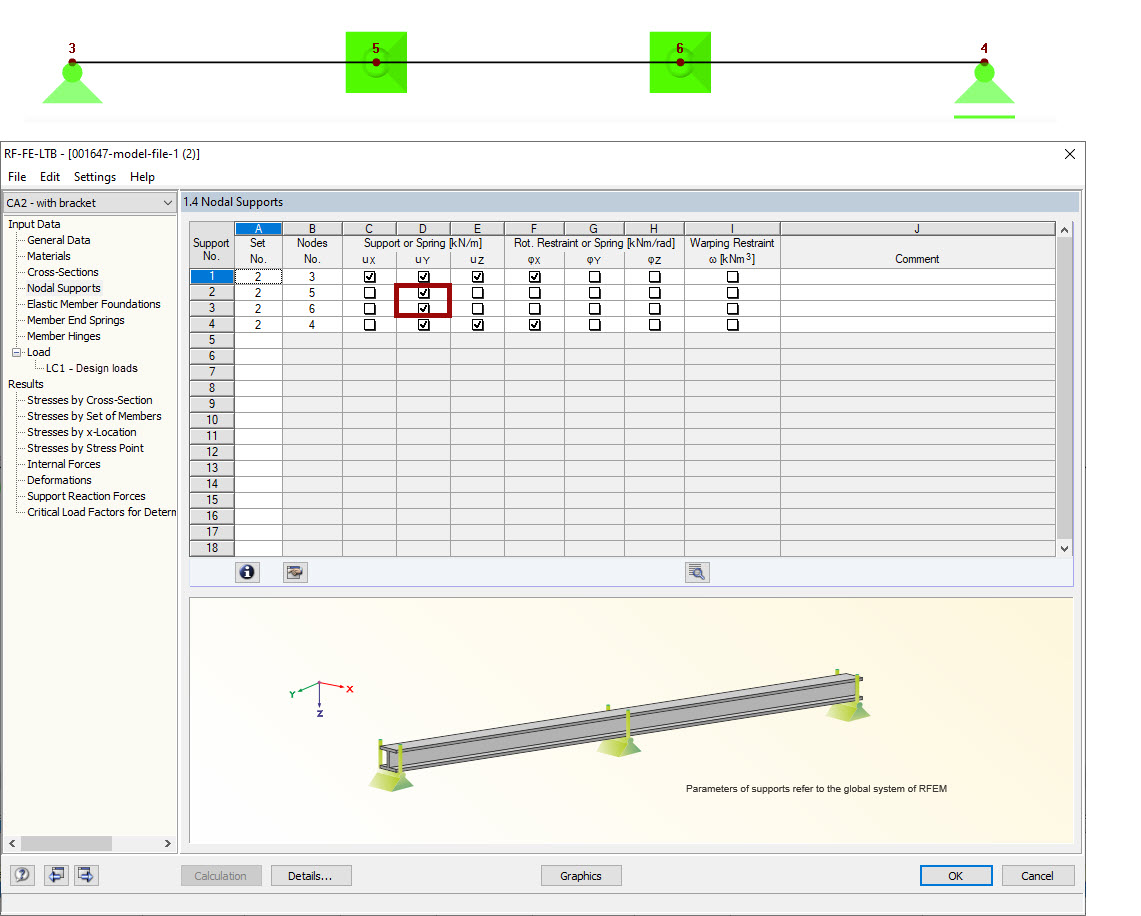The height and width of the screenshot is (916, 1141).
Task: Enable uY support for node 5
Action: (422, 292)
